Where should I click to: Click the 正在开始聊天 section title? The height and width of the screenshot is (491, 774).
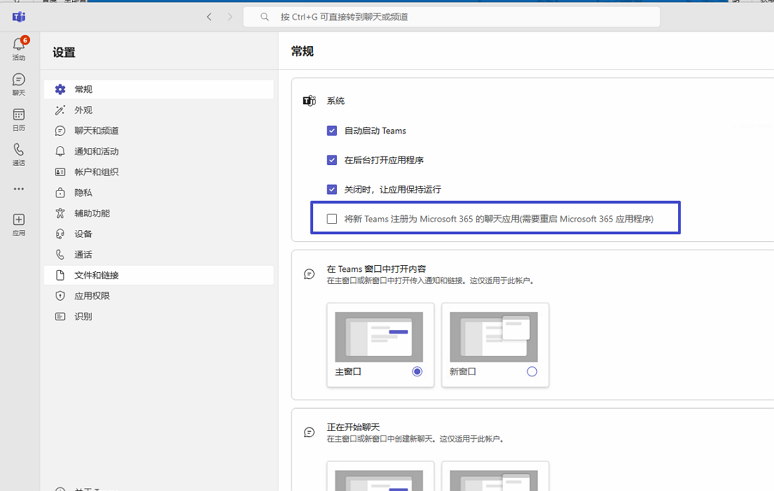353,427
